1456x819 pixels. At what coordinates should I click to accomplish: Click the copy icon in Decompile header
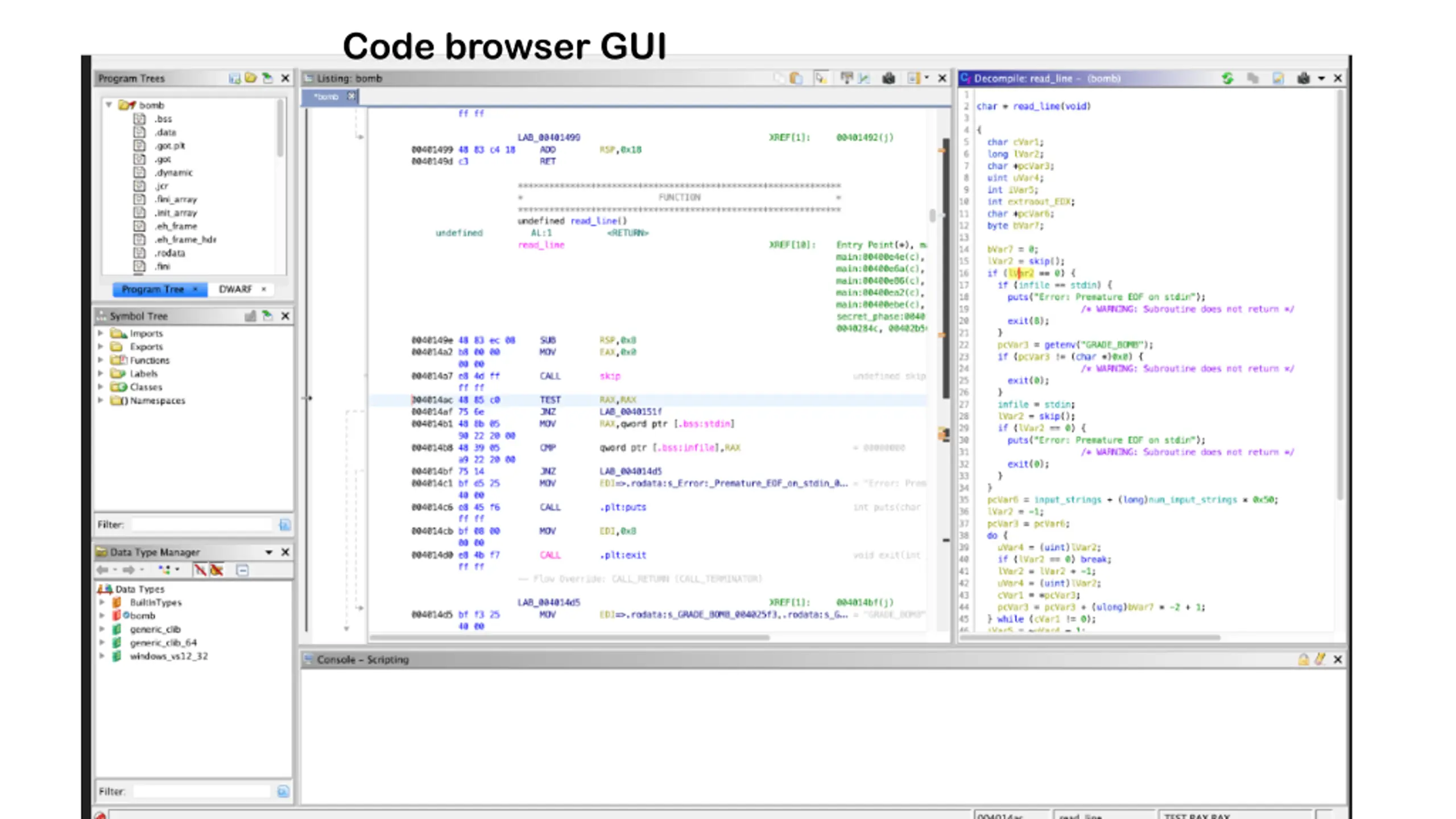tap(1252, 78)
